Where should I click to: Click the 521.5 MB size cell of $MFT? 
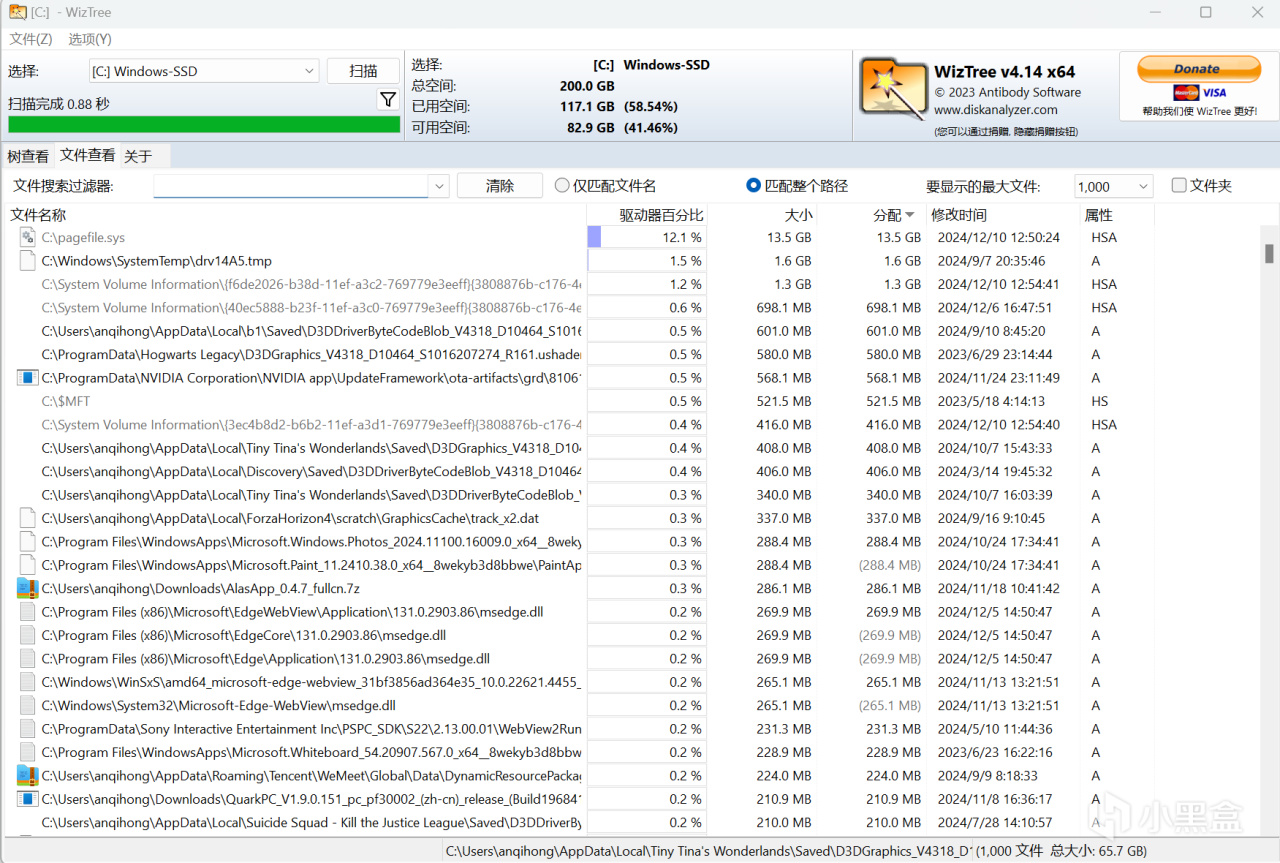click(x=782, y=401)
